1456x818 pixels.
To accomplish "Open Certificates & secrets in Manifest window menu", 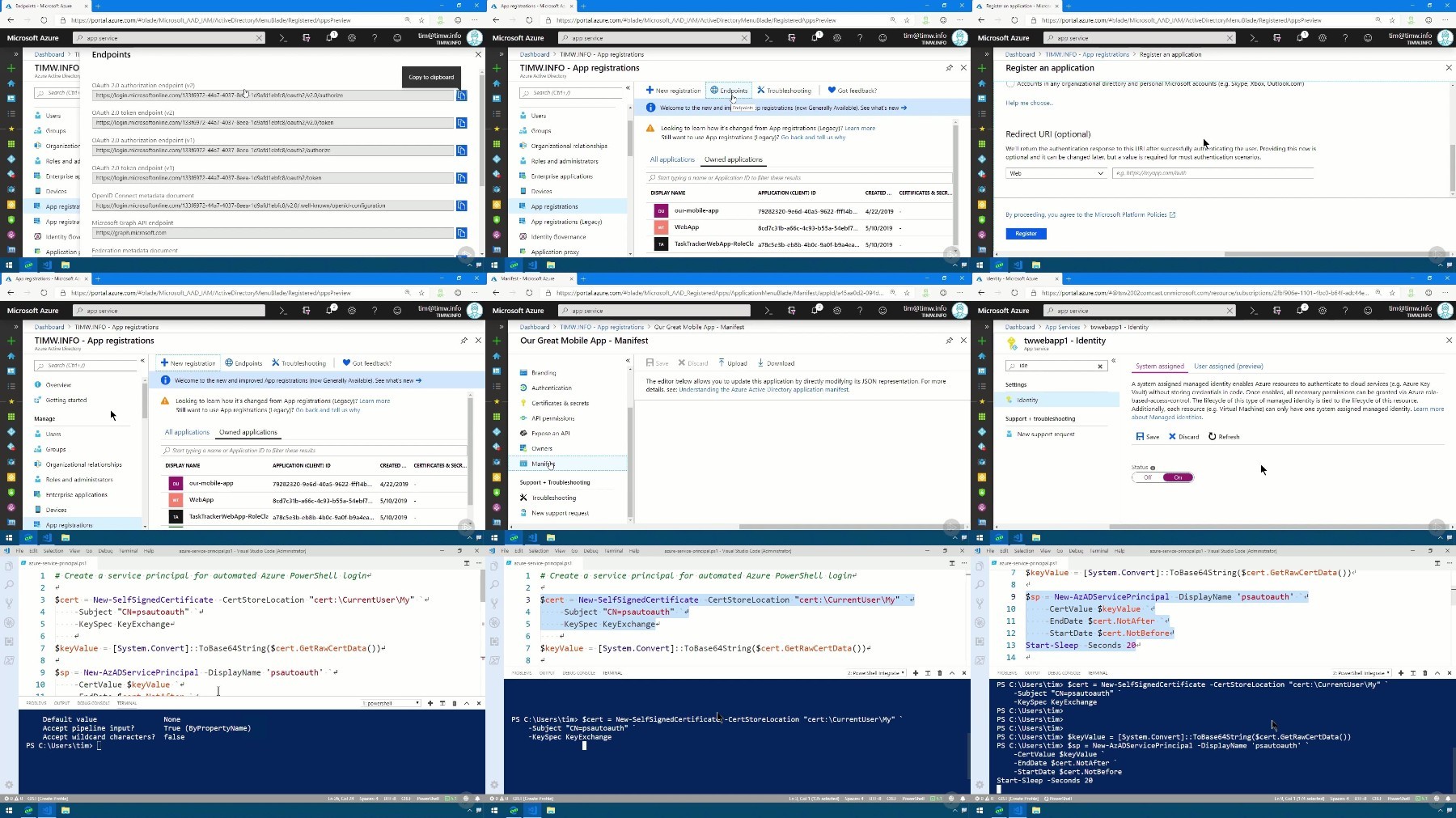I will pyautogui.click(x=560, y=403).
